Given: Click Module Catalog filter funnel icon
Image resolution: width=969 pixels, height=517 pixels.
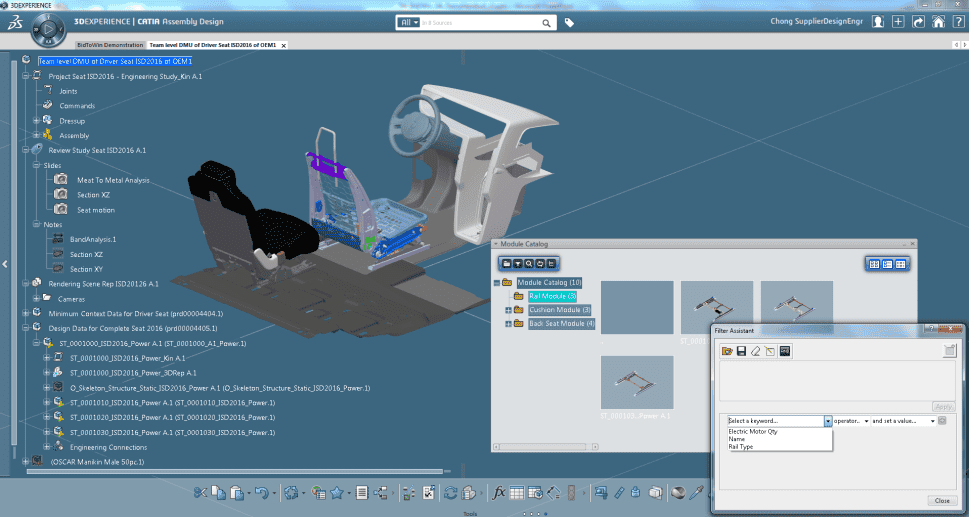Looking at the screenshot, I should pos(517,263).
